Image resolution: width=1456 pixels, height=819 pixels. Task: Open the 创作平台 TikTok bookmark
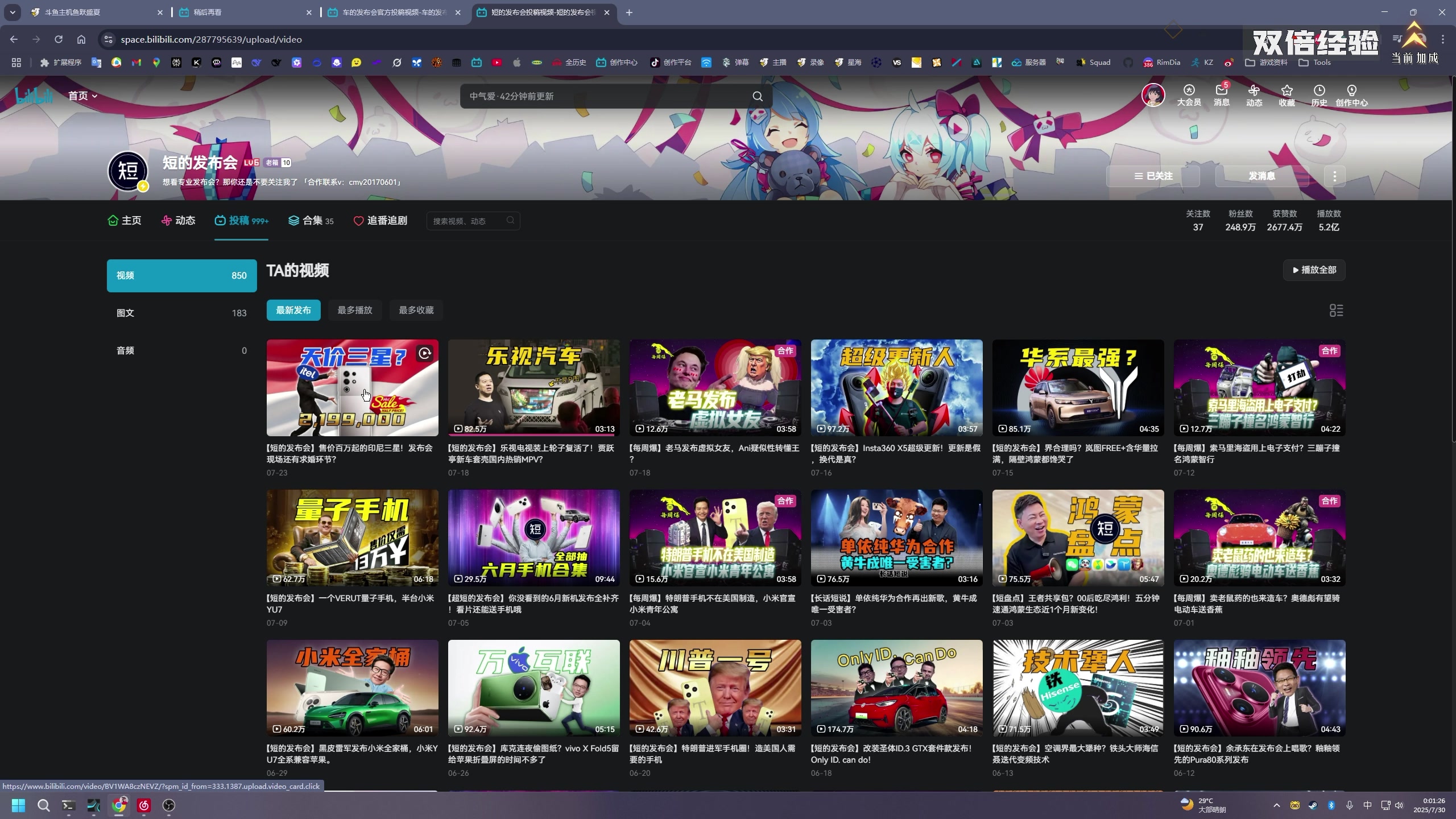tap(671, 63)
